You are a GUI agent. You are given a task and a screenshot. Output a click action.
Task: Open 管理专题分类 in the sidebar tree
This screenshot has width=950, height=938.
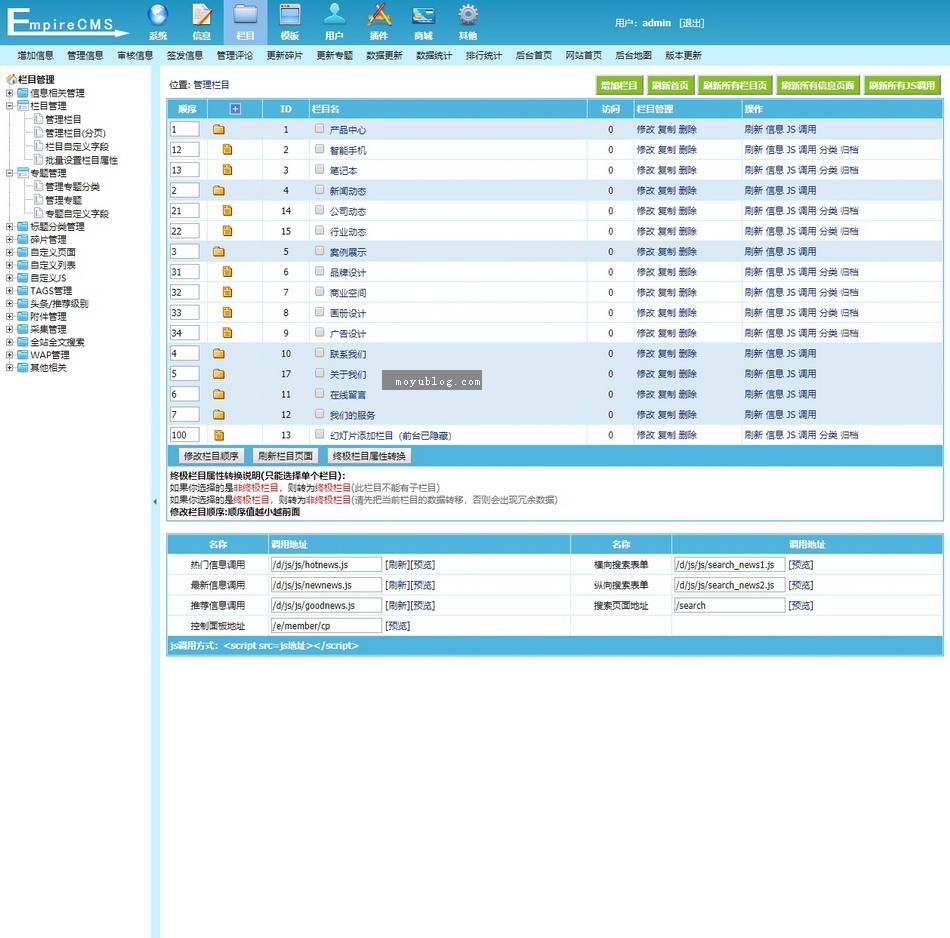pyautogui.click(x=72, y=187)
